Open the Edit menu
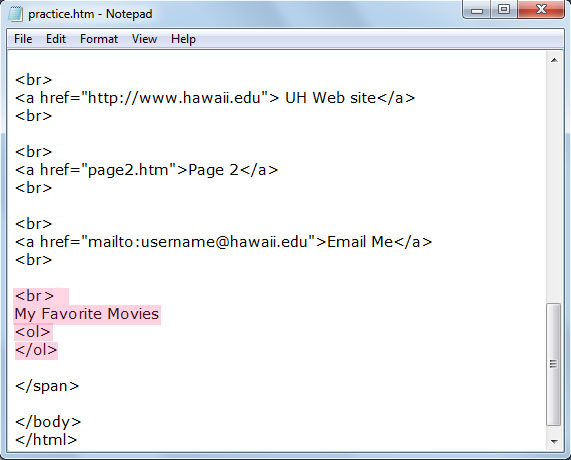The image size is (571, 460). point(56,39)
